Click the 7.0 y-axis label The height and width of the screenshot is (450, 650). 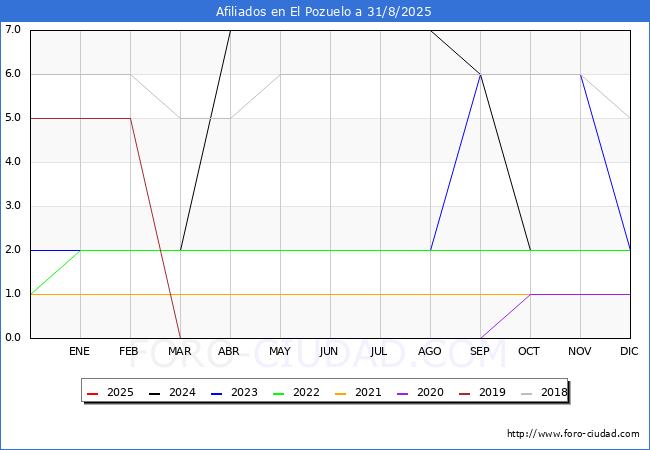(13, 30)
